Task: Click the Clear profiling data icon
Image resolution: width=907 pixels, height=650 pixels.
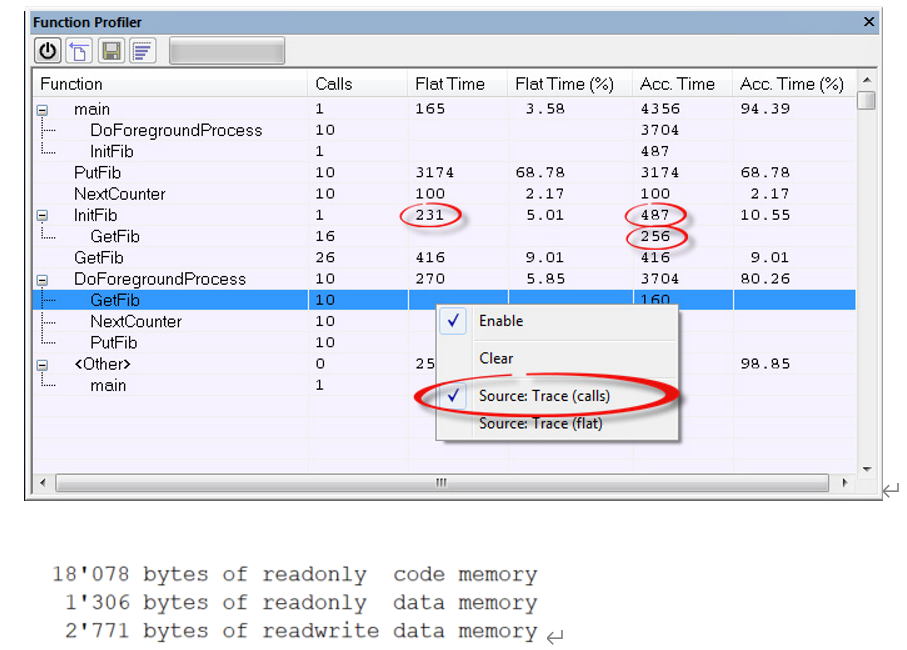Action: 79,51
